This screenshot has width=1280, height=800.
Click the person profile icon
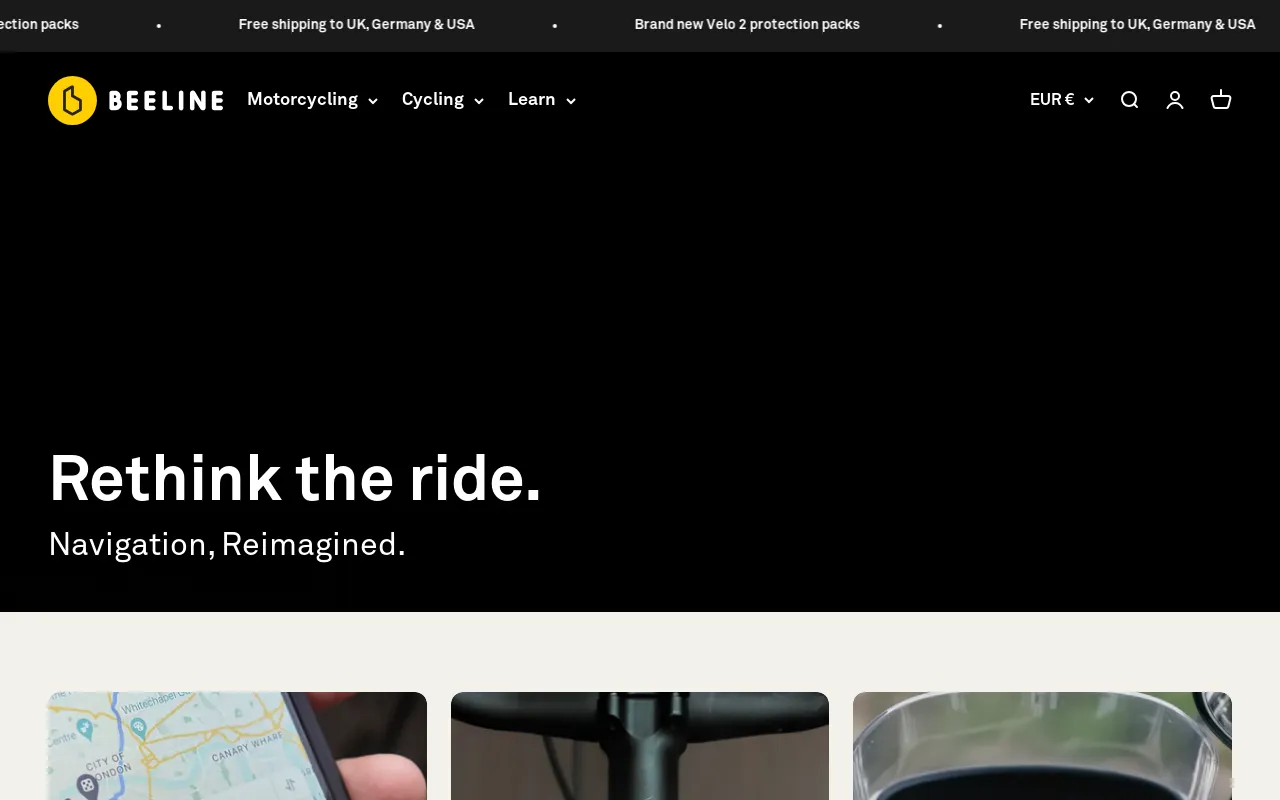1175,100
